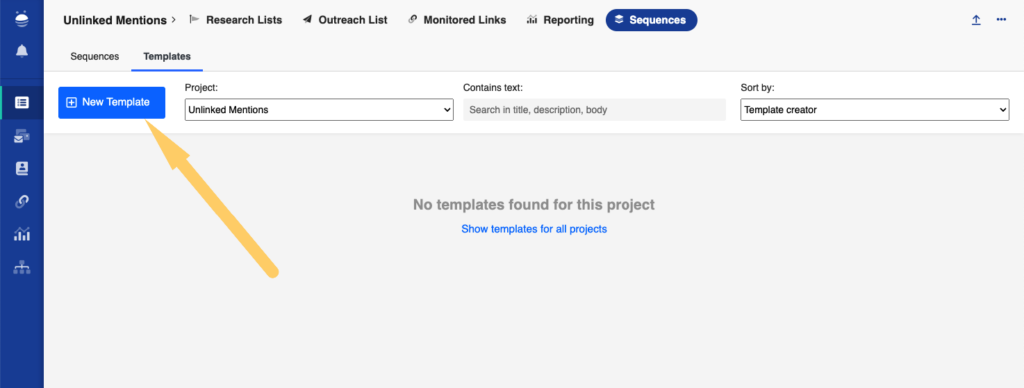Select the Templates tab
Image resolution: width=1024 pixels, height=388 pixels.
(x=167, y=56)
